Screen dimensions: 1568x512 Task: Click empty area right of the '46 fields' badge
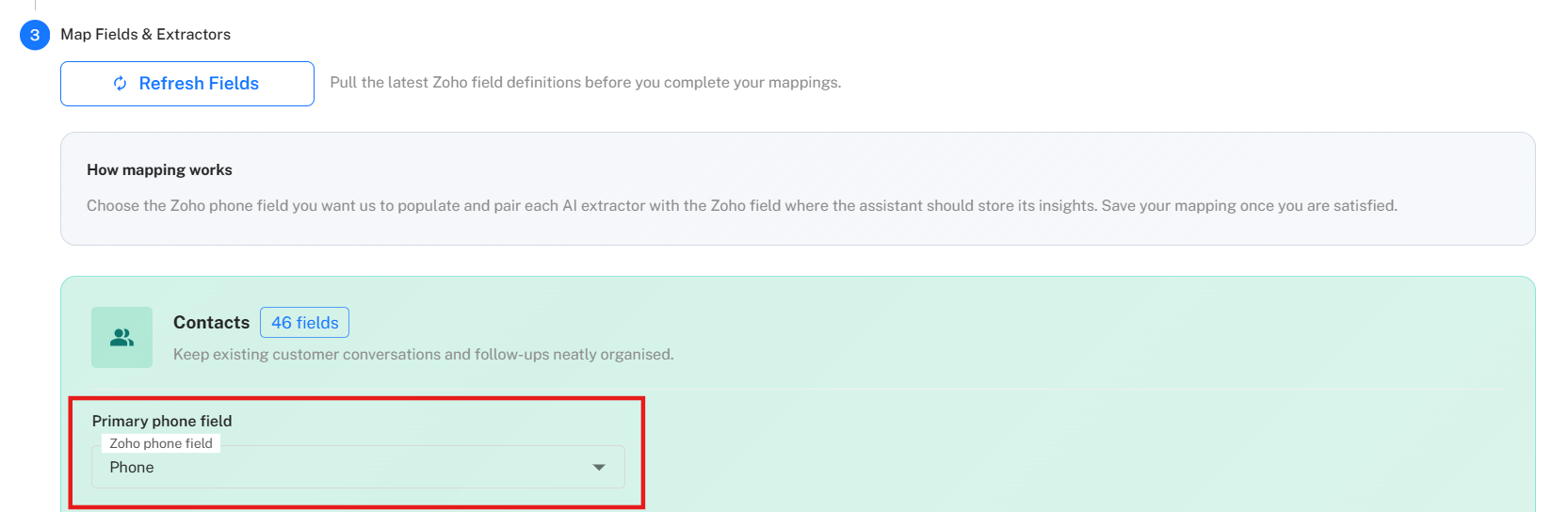click(848, 323)
